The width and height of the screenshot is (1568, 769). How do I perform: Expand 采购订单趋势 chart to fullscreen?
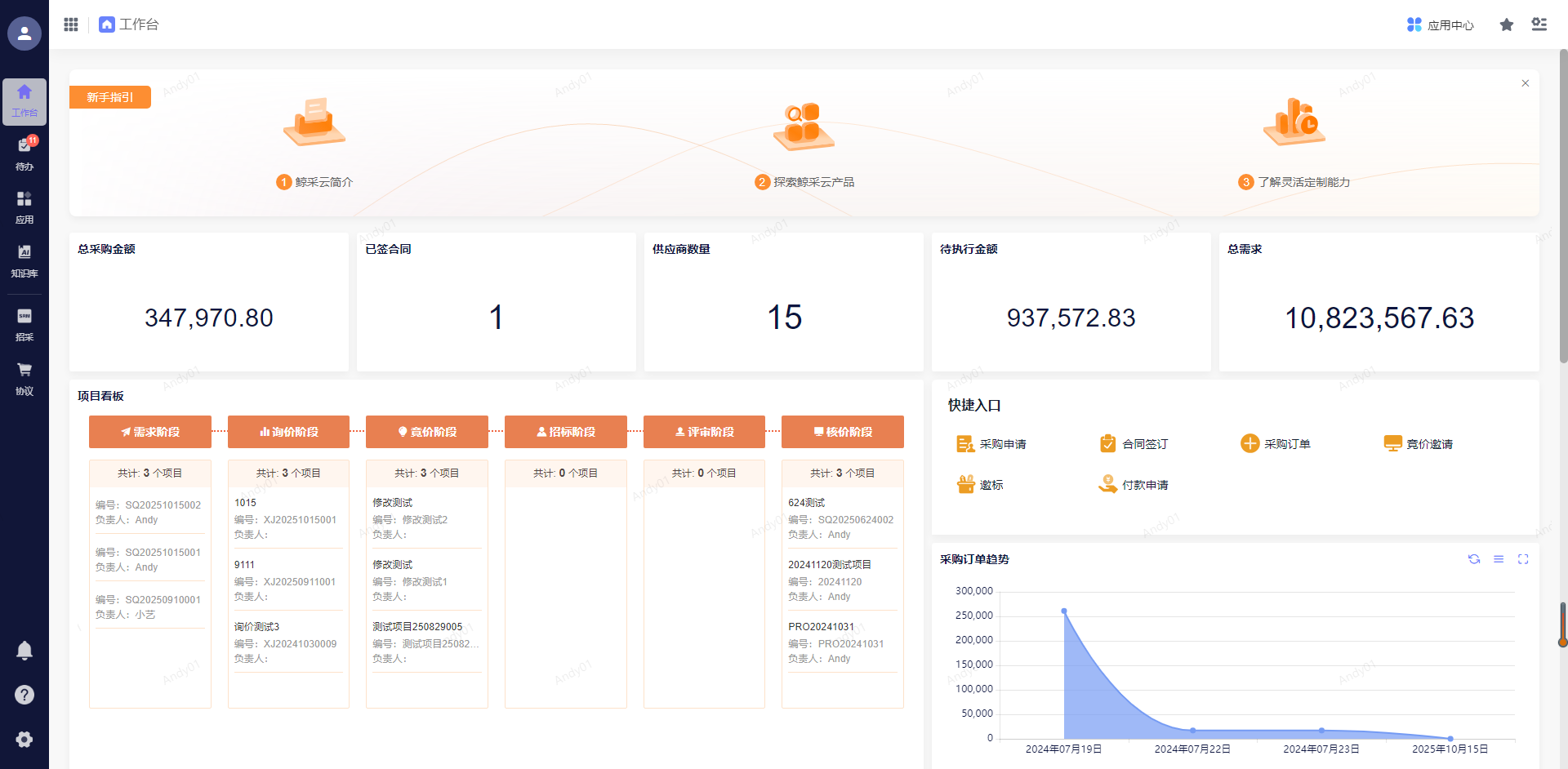tap(1523, 559)
